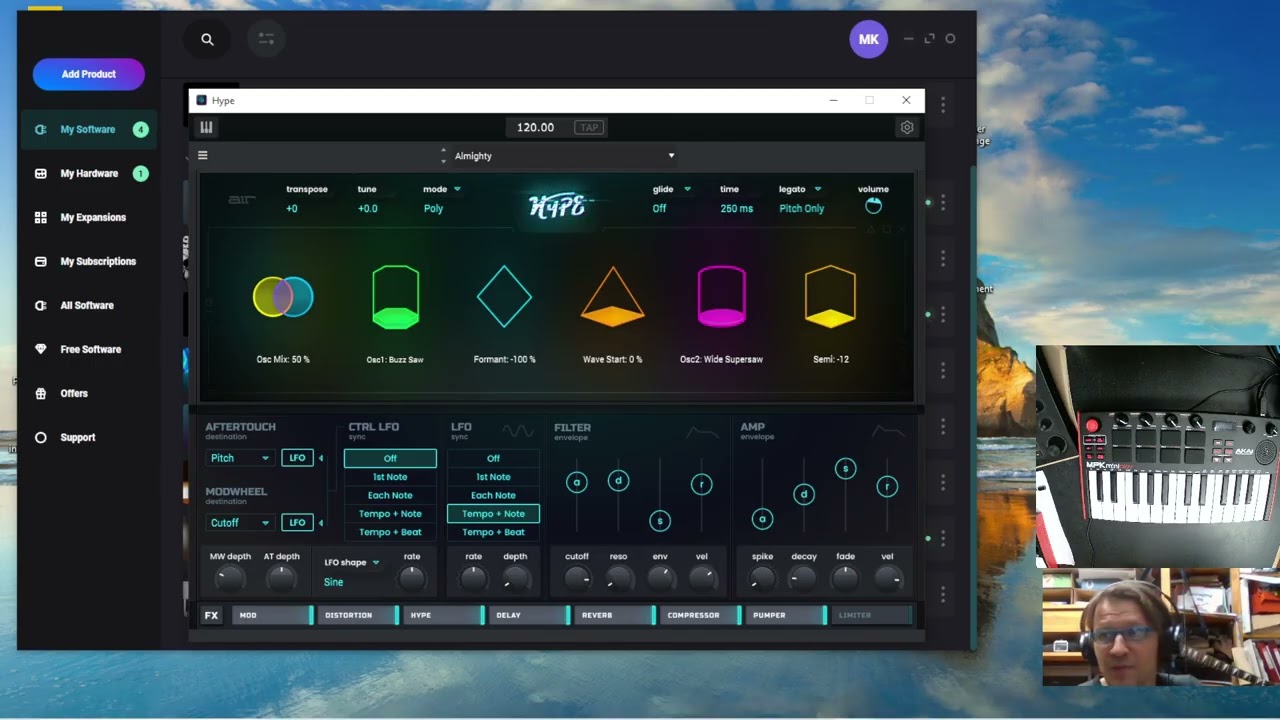Click the Add Product button
Image resolution: width=1280 pixels, height=720 pixels.
point(89,74)
